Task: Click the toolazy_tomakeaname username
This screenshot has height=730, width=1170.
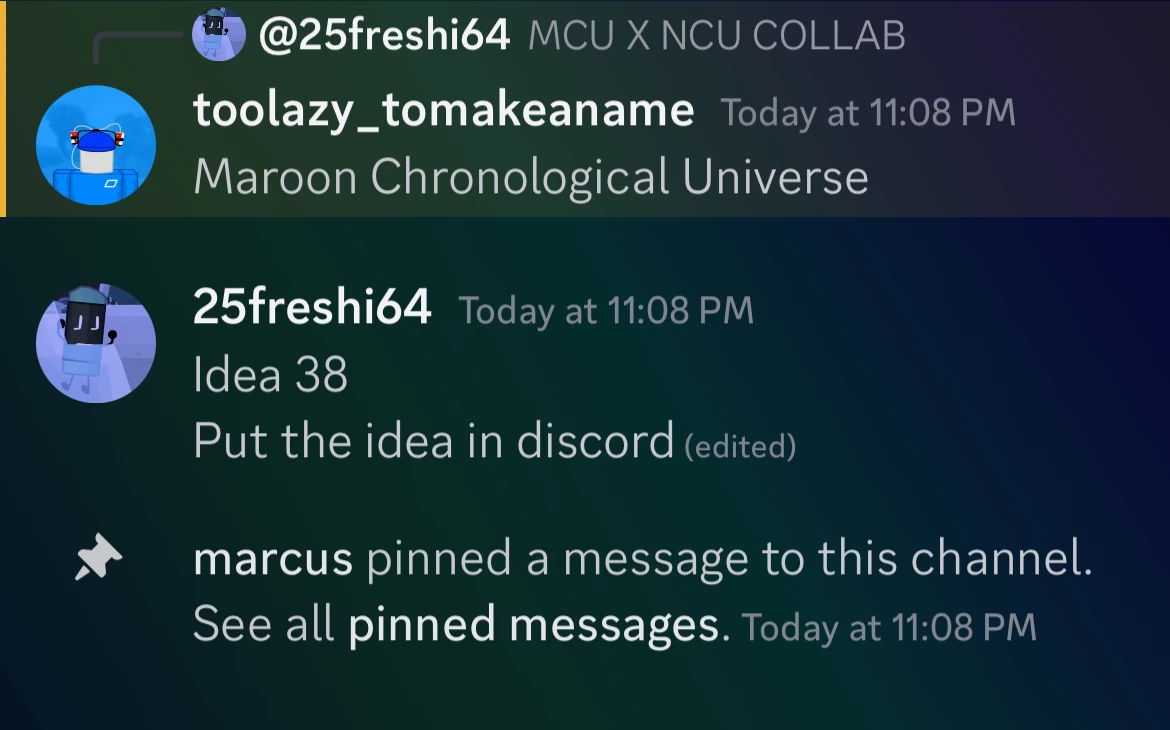Action: coord(443,110)
